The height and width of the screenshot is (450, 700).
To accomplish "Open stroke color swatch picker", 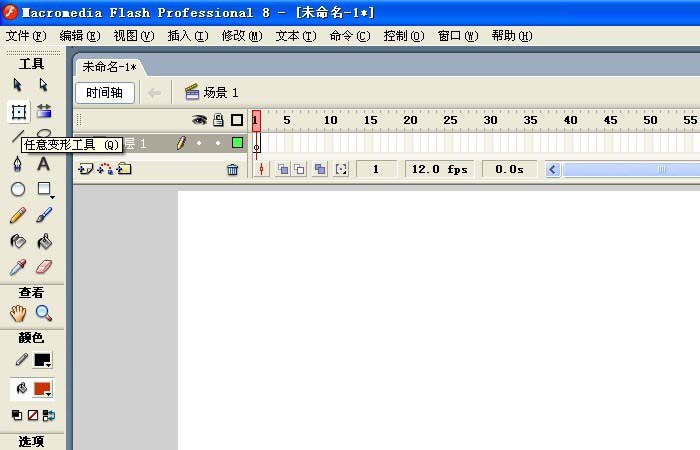I will coord(43,360).
